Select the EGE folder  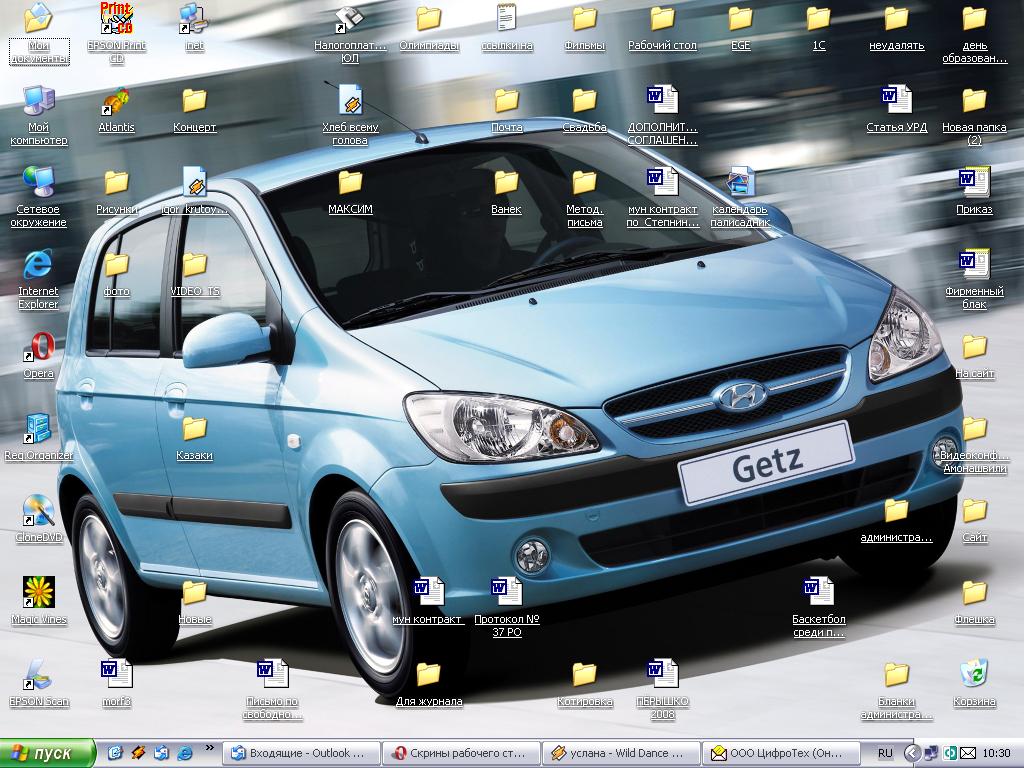(740, 27)
